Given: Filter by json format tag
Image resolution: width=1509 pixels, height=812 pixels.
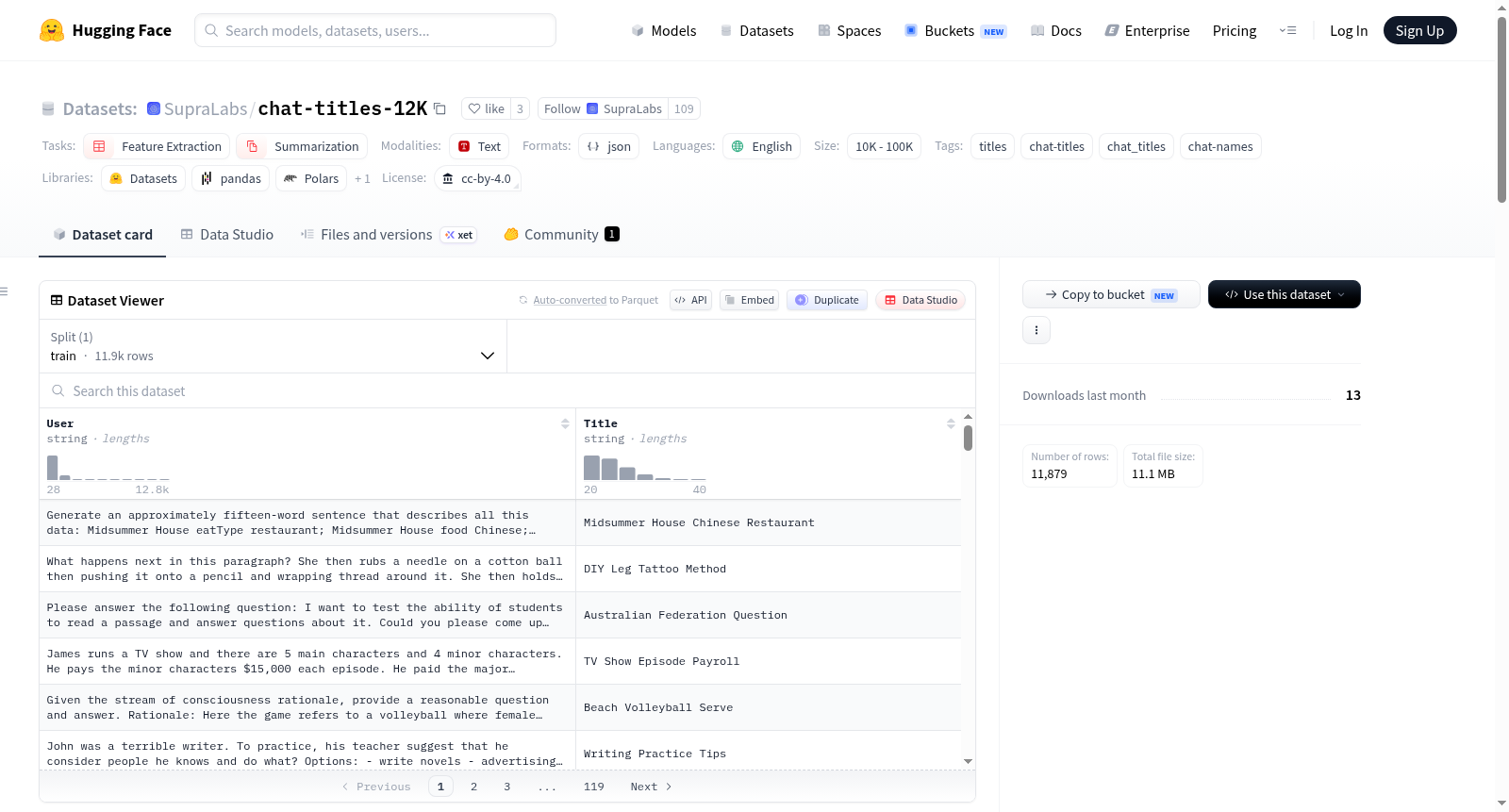Looking at the screenshot, I should [x=608, y=146].
